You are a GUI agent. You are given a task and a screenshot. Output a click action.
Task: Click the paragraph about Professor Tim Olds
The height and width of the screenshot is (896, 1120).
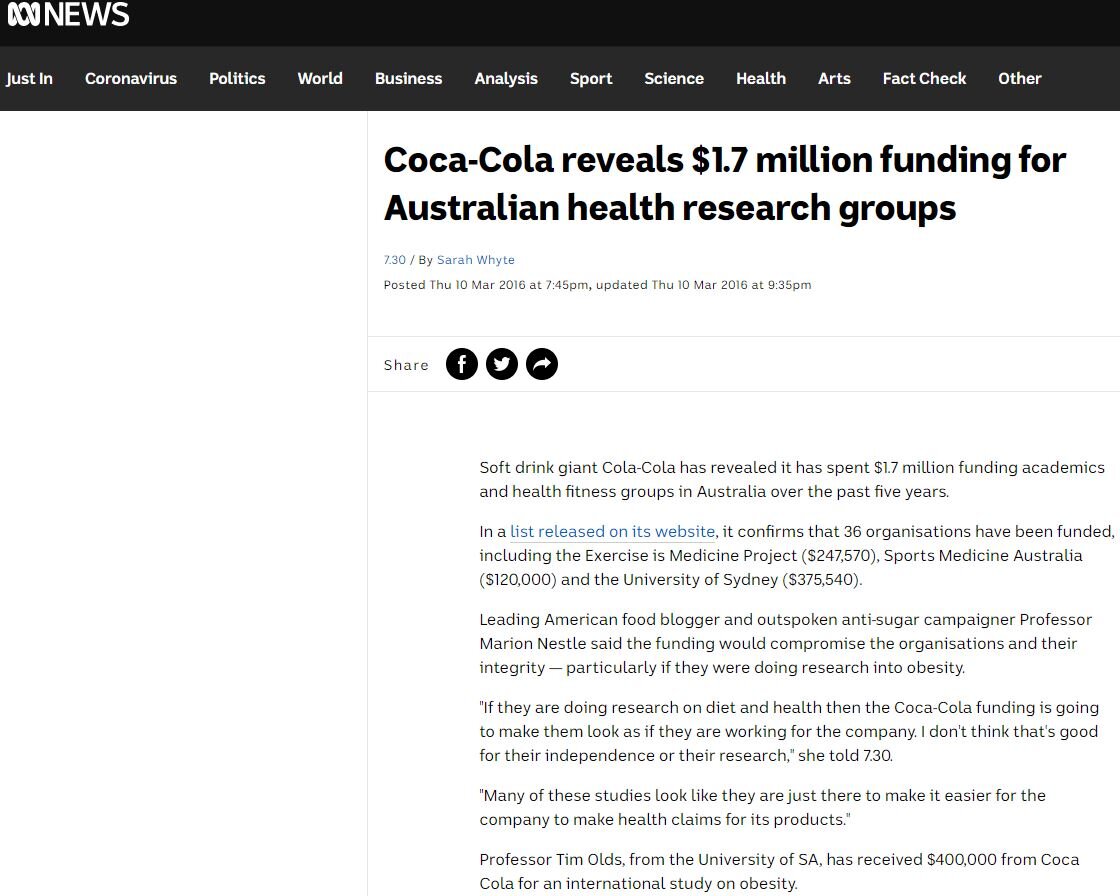pos(779,871)
